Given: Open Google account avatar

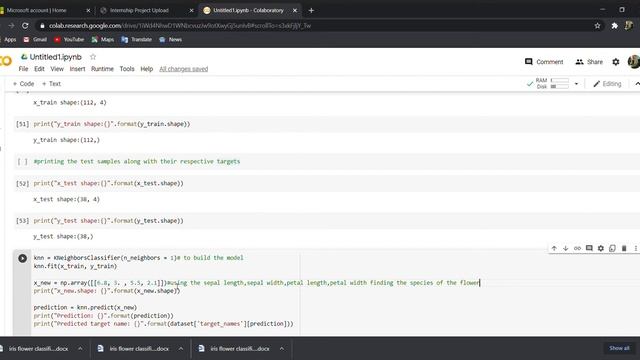Looking at the screenshot, I should coord(634,62).
